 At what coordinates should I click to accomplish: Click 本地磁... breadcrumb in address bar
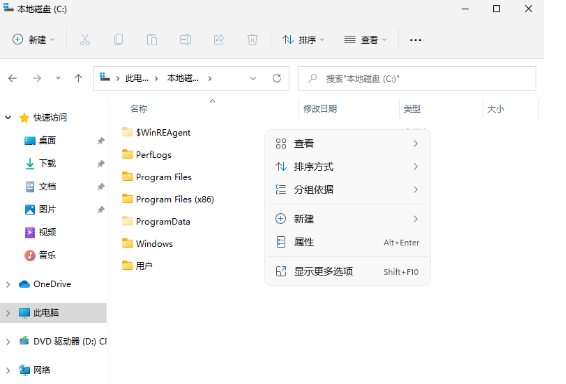[183, 78]
